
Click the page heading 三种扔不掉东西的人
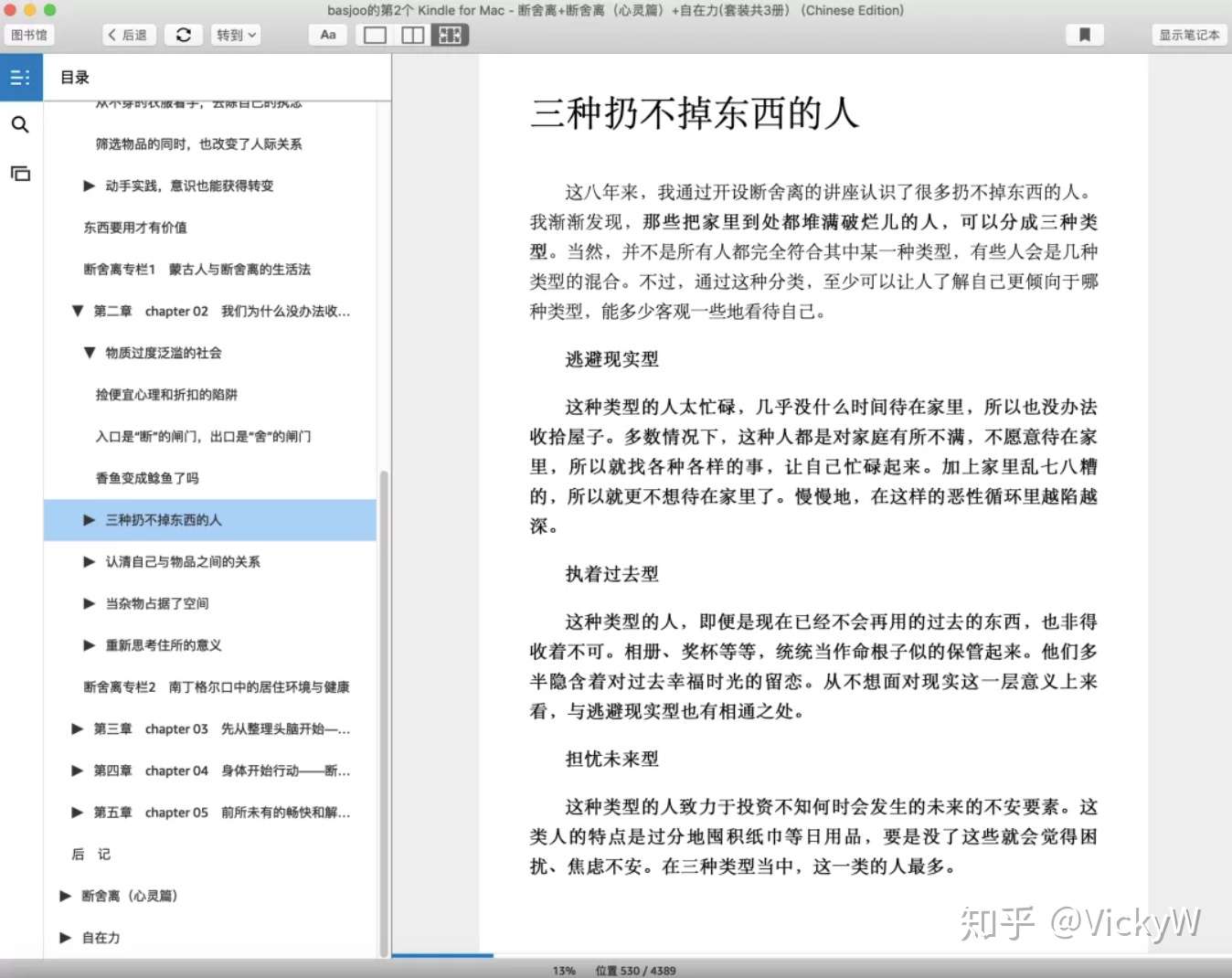tap(695, 113)
